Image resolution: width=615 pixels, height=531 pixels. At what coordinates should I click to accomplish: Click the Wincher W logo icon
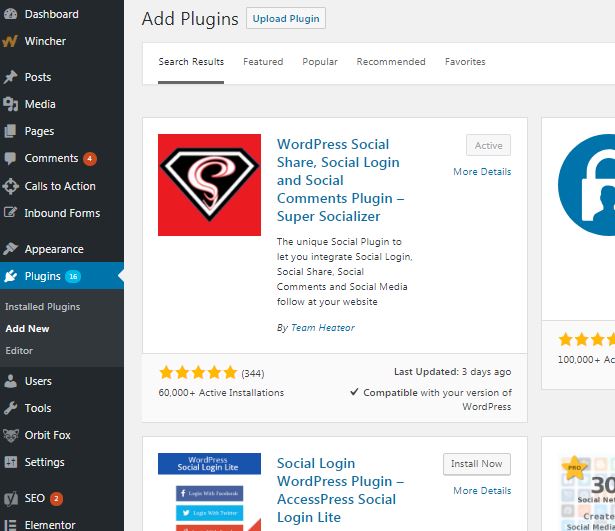pos(10,41)
